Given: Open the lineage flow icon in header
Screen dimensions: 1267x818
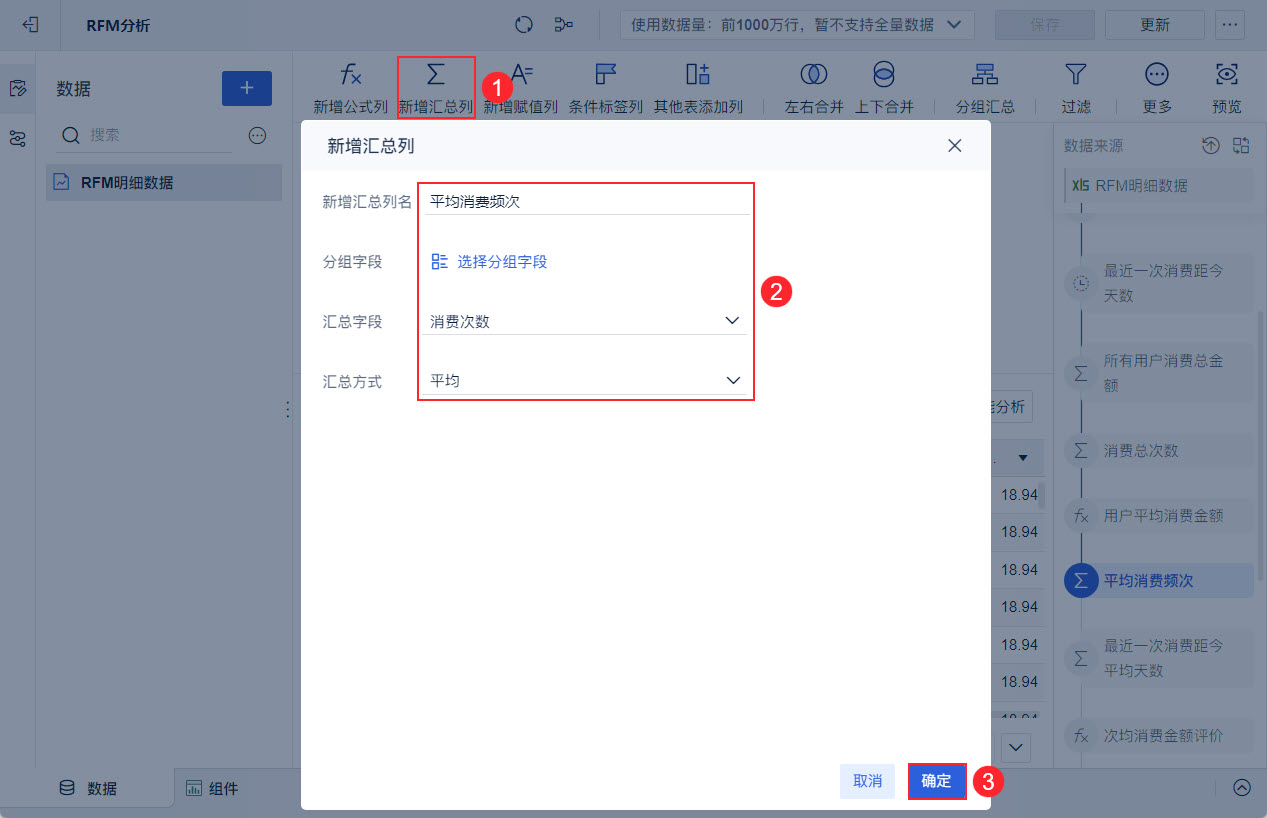Looking at the screenshot, I should pos(564,25).
